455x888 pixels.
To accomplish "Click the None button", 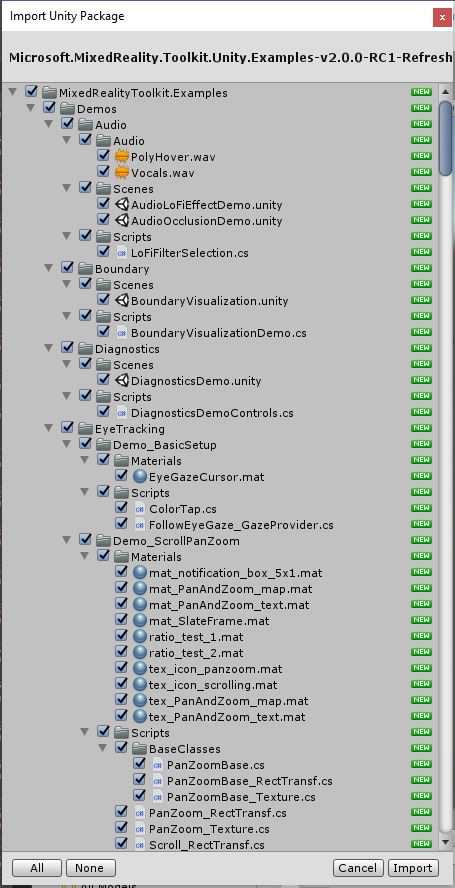I will 91,868.
